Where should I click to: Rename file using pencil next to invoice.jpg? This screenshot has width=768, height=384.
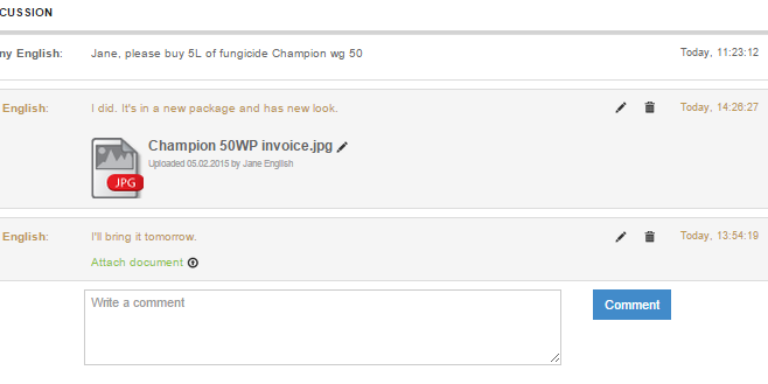pos(342,146)
